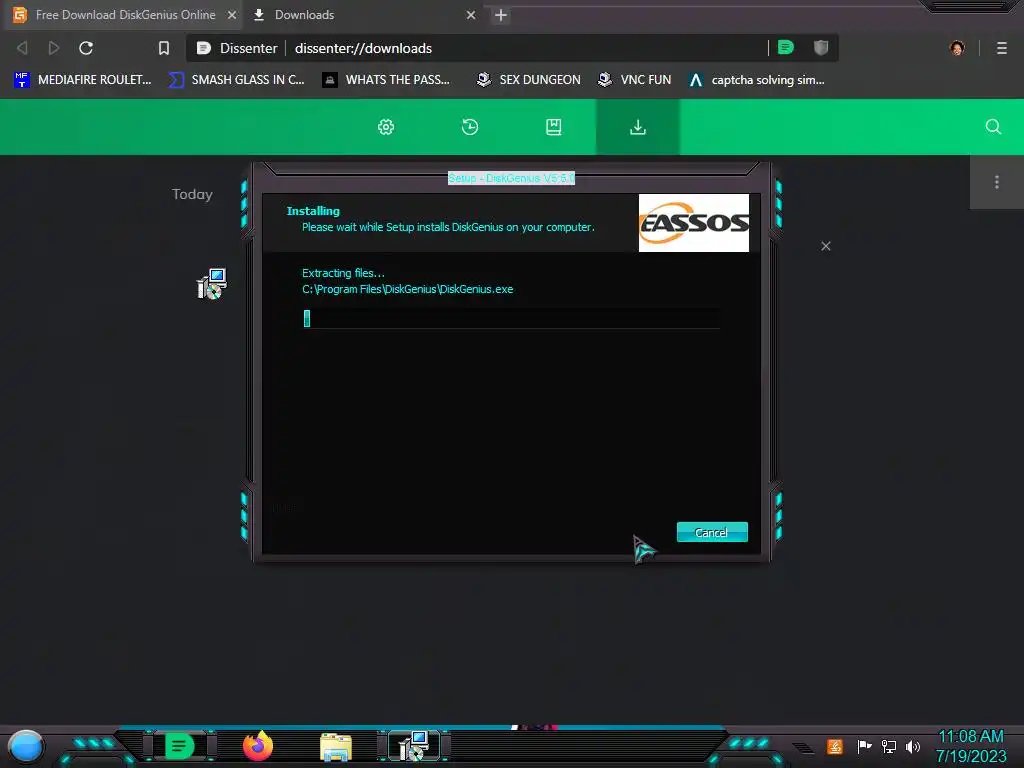Screen dimensions: 1024x768
Task: Click the Setup - DiskGenius title bar
Action: click(x=511, y=178)
